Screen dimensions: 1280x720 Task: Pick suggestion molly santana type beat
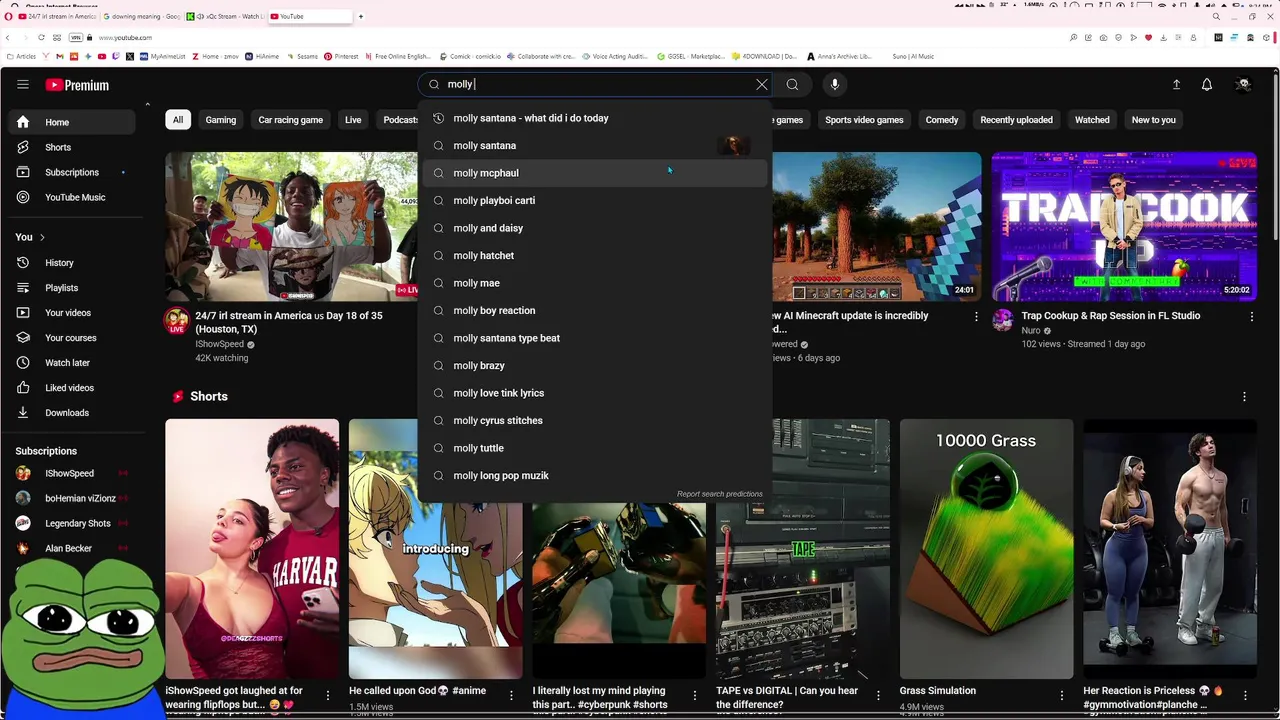click(x=595, y=338)
